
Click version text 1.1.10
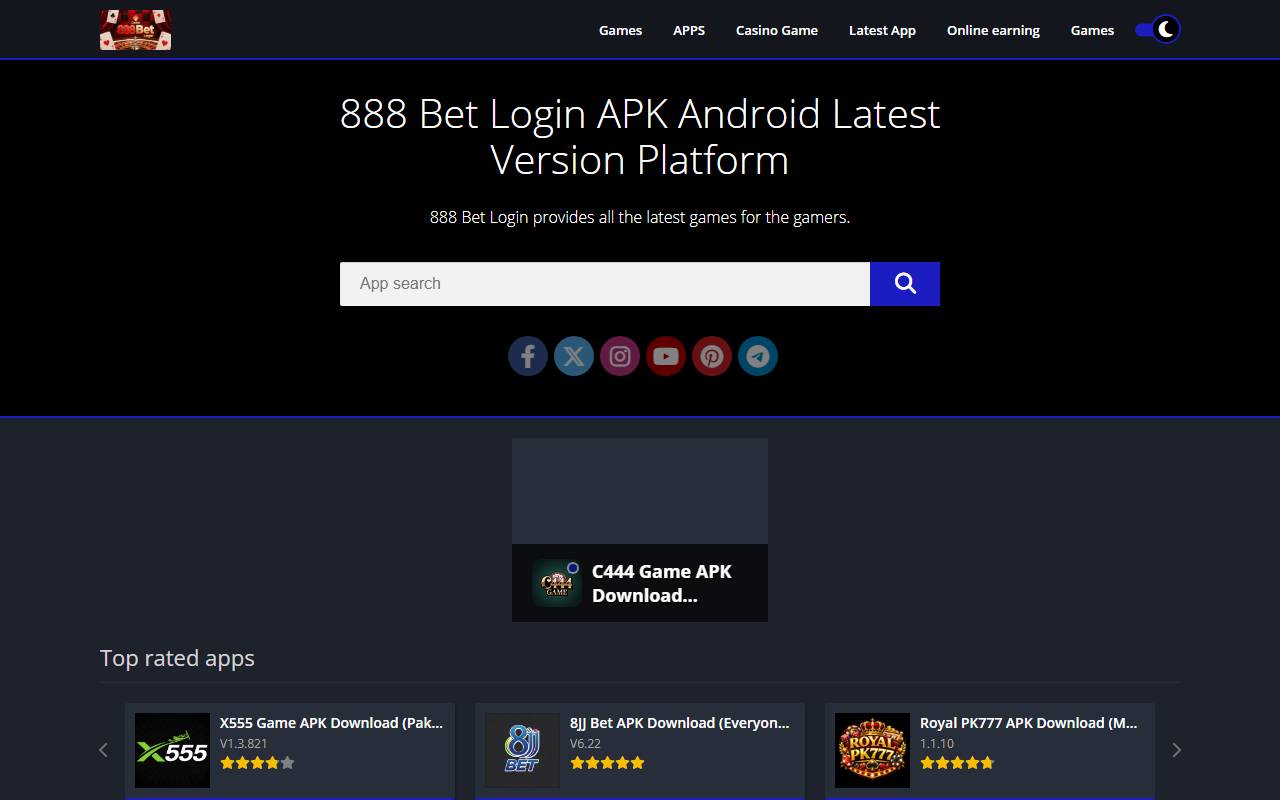pos(937,744)
